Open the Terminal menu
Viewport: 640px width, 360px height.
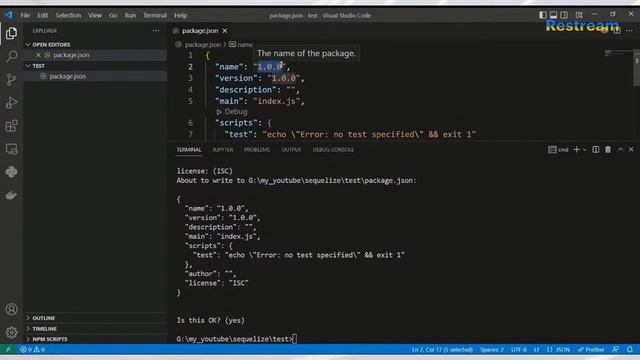click(155, 15)
